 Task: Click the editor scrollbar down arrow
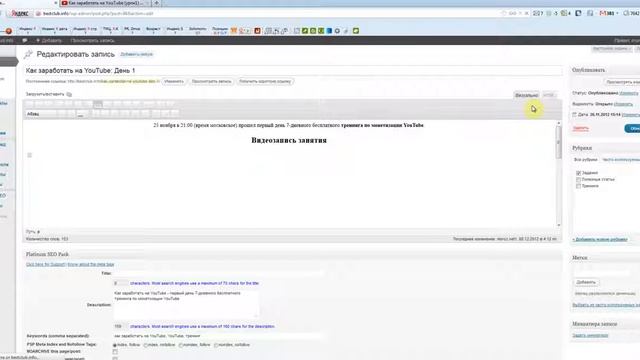[559, 225]
